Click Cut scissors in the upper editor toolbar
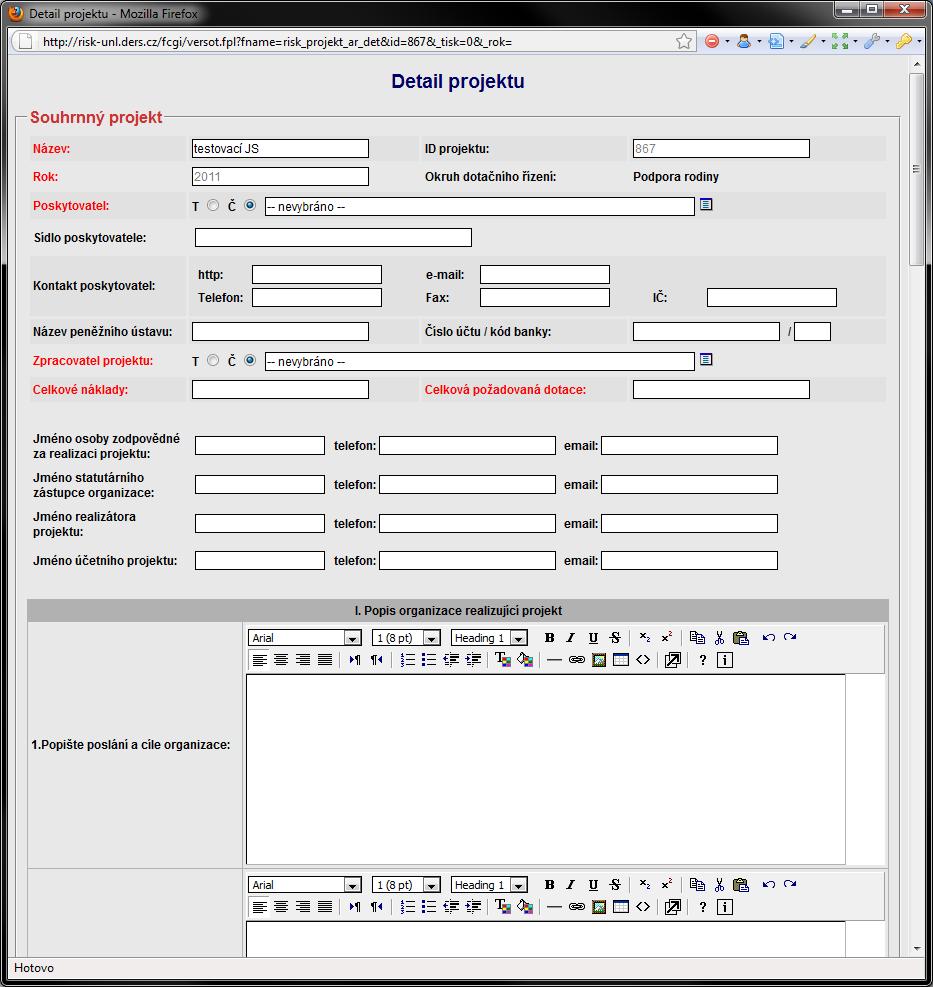The height and width of the screenshot is (987, 933). pos(719,638)
